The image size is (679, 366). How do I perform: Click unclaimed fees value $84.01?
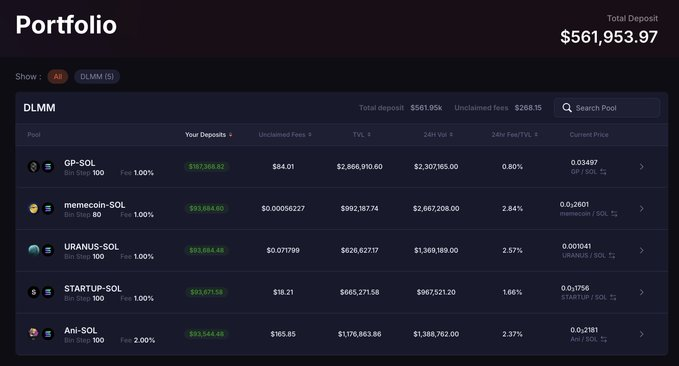point(283,167)
